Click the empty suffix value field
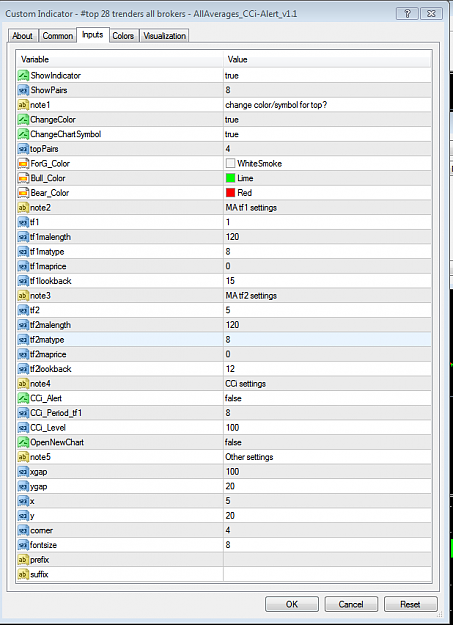 click(x=327, y=574)
